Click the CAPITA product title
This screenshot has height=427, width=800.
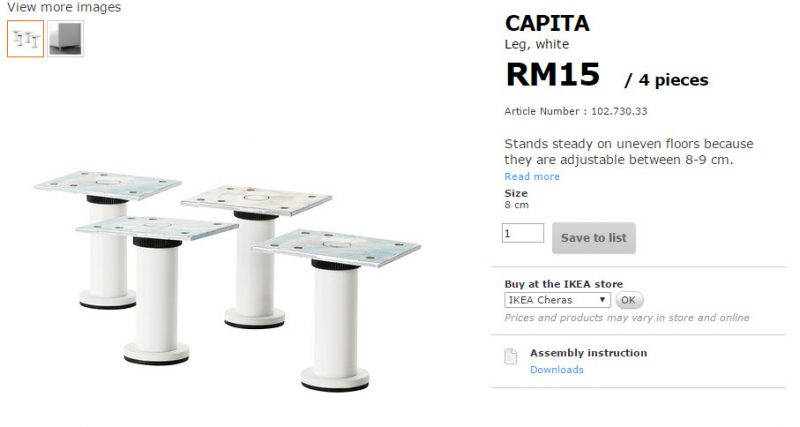coord(547,23)
